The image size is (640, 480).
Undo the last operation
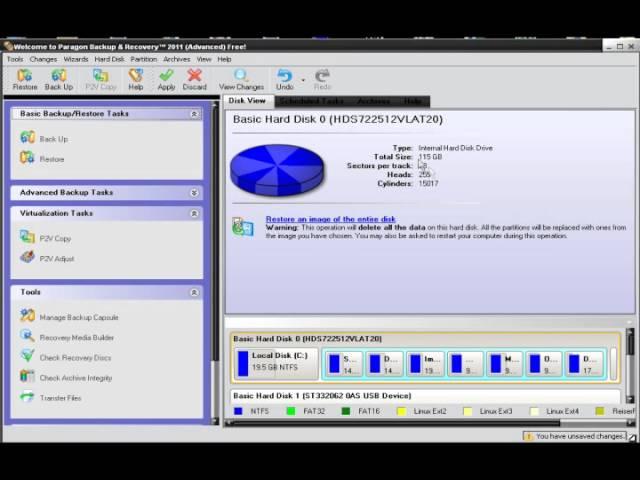click(285, 79)
